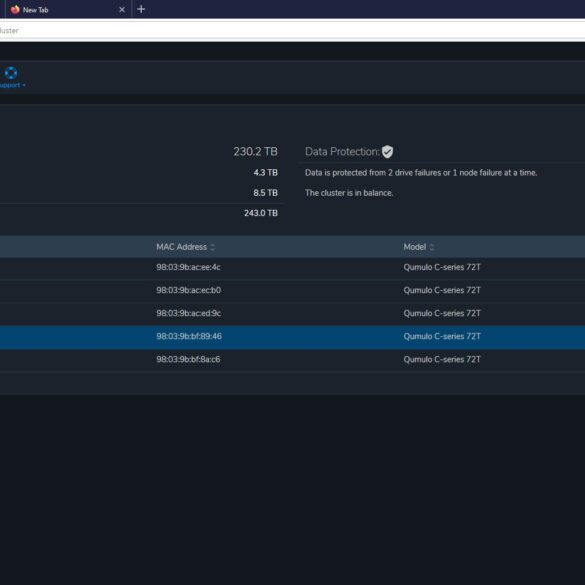Close the New Tab tab
Screen dimensions: 585x585
click(122, 10)
